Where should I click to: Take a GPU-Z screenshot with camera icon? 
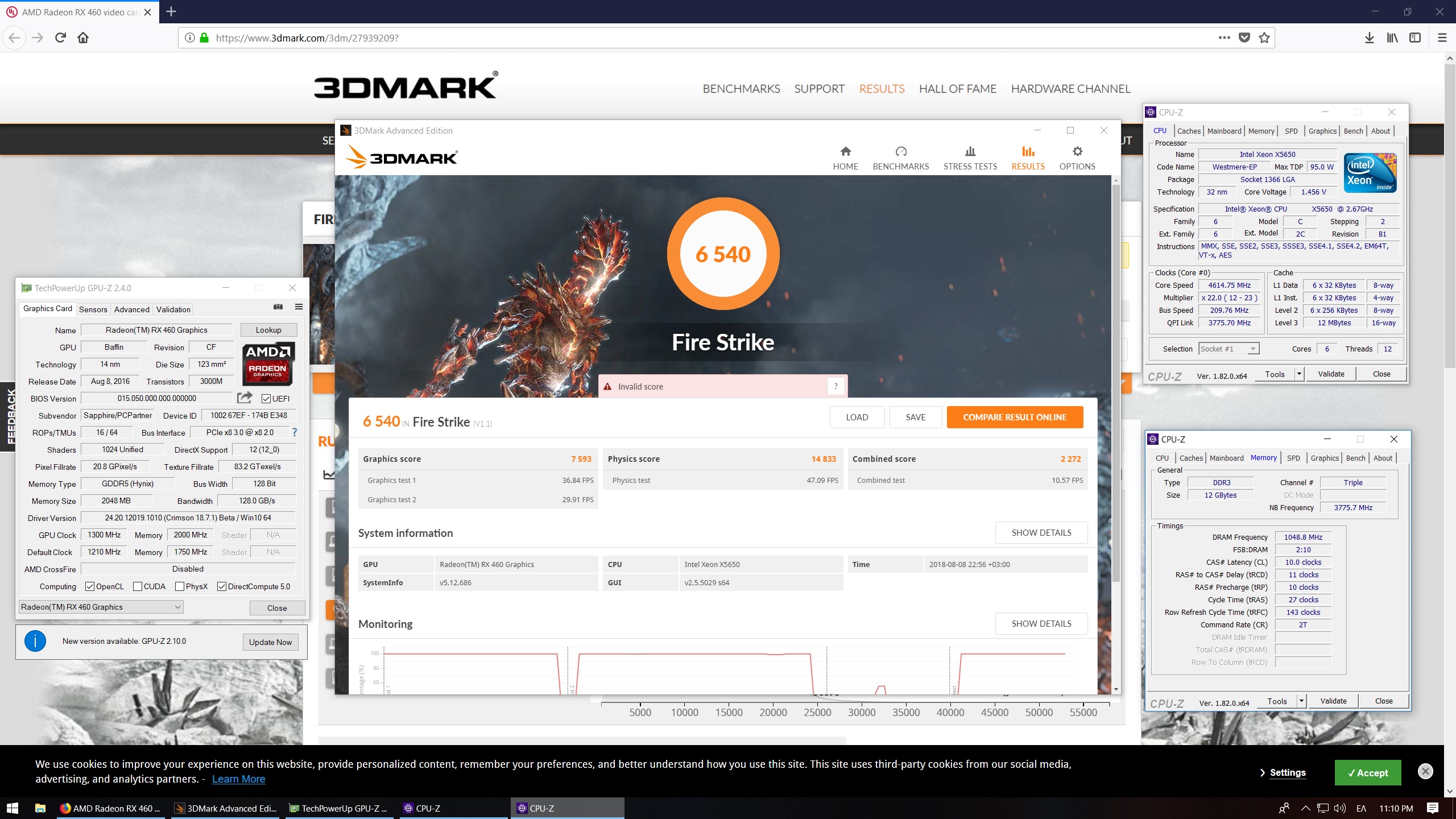click(278, 307)
